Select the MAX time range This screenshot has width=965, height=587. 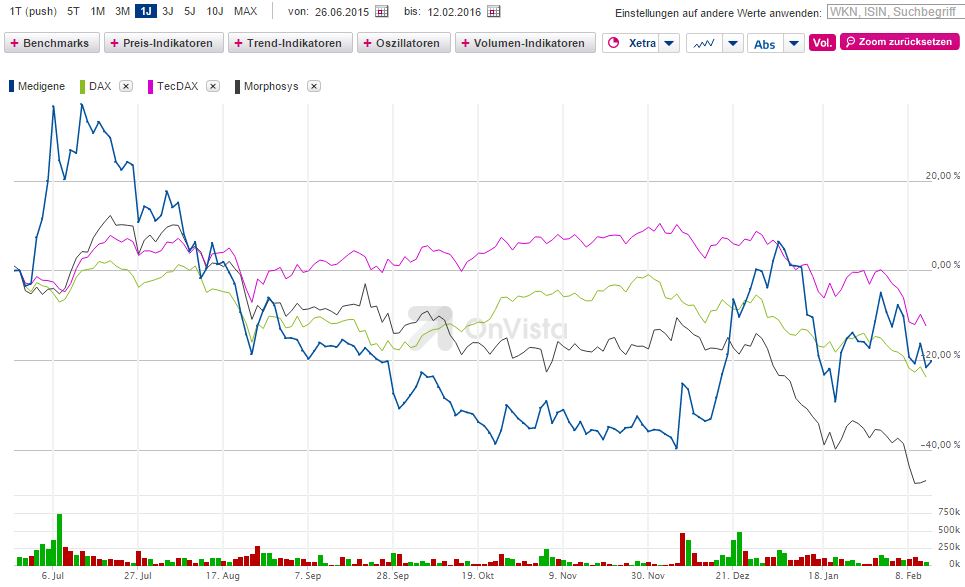[x=246, y=11]
